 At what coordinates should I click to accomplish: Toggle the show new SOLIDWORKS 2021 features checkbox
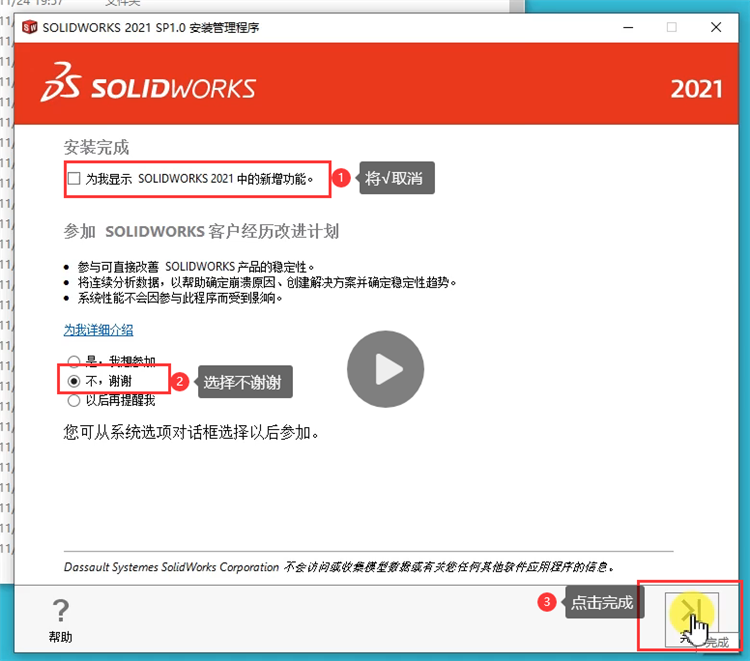pyautogui.click(x=74, y=178)
